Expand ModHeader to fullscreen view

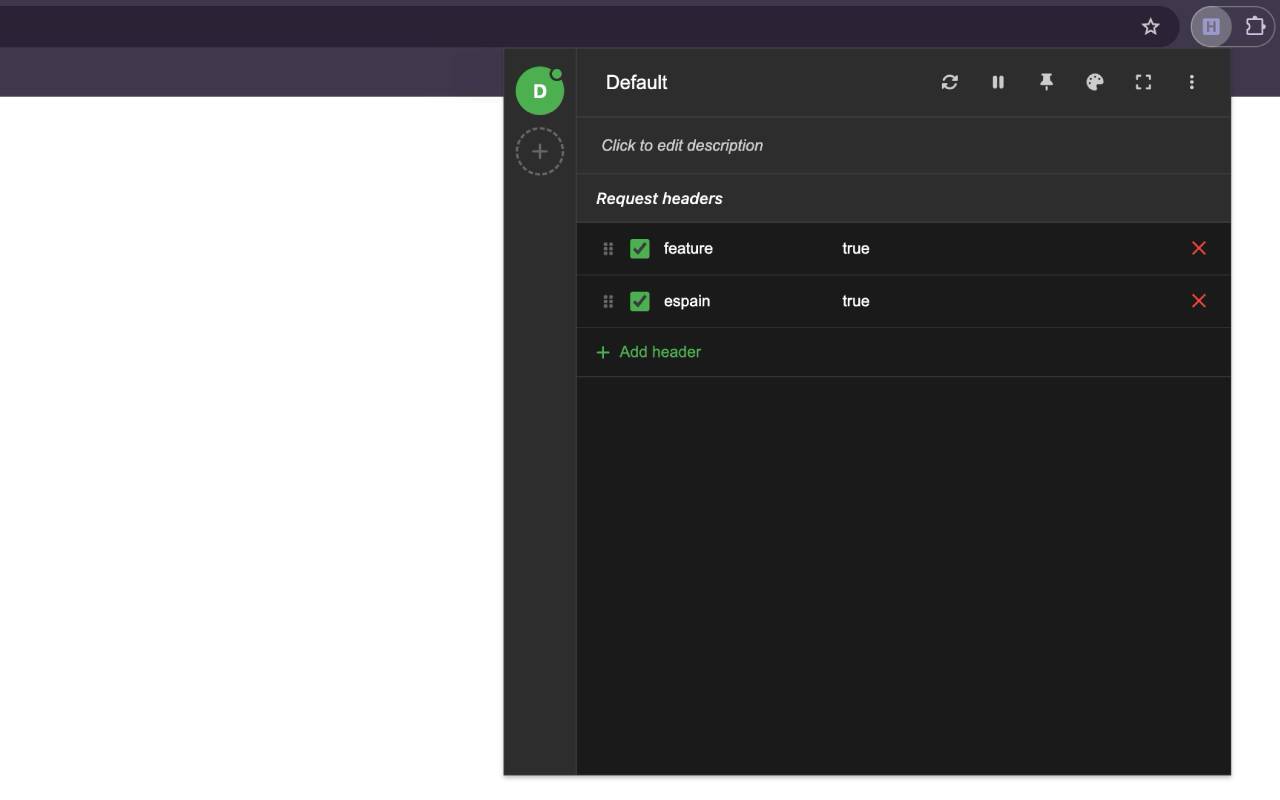1143,82
